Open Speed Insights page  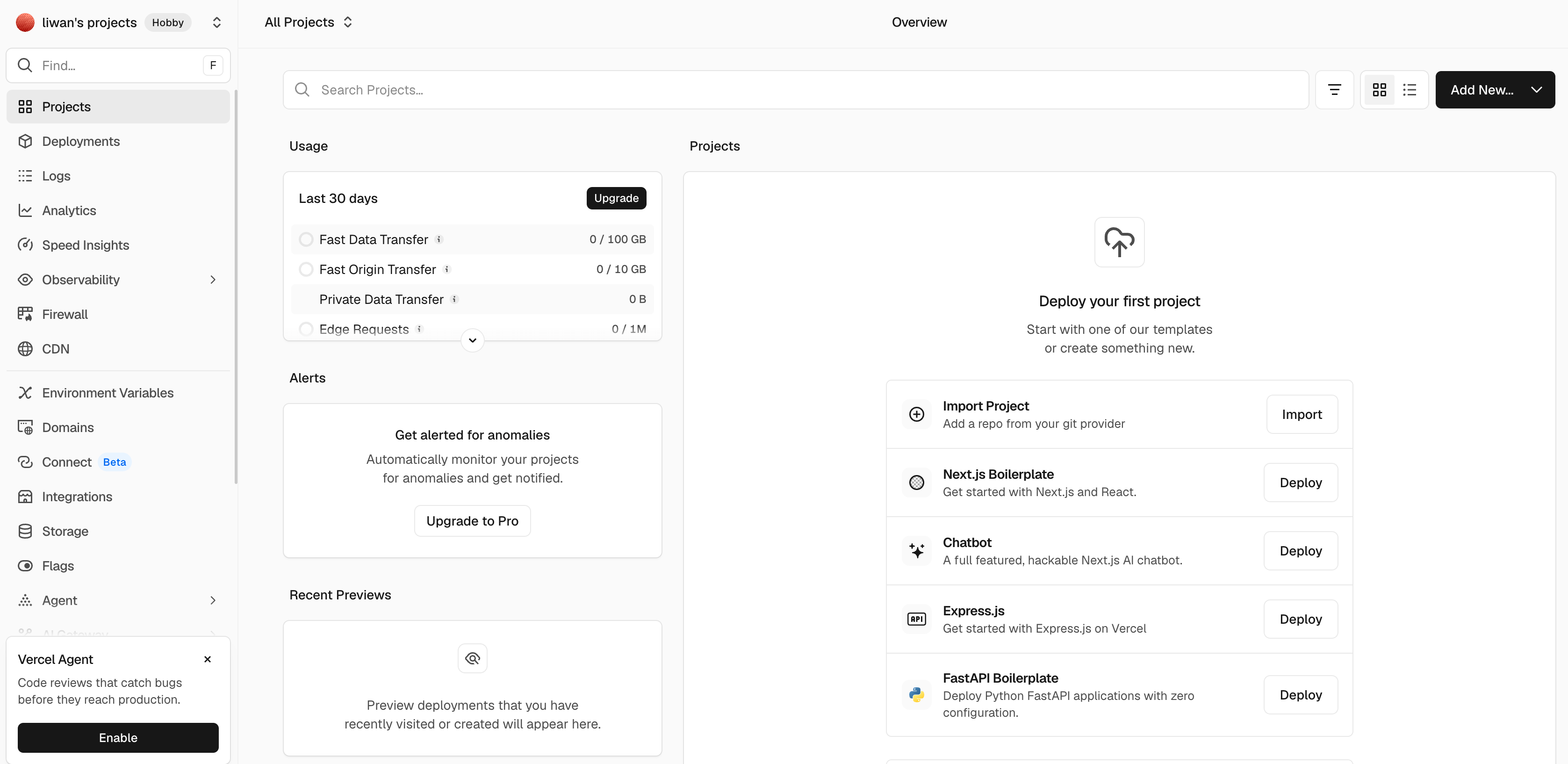(118, 245)
